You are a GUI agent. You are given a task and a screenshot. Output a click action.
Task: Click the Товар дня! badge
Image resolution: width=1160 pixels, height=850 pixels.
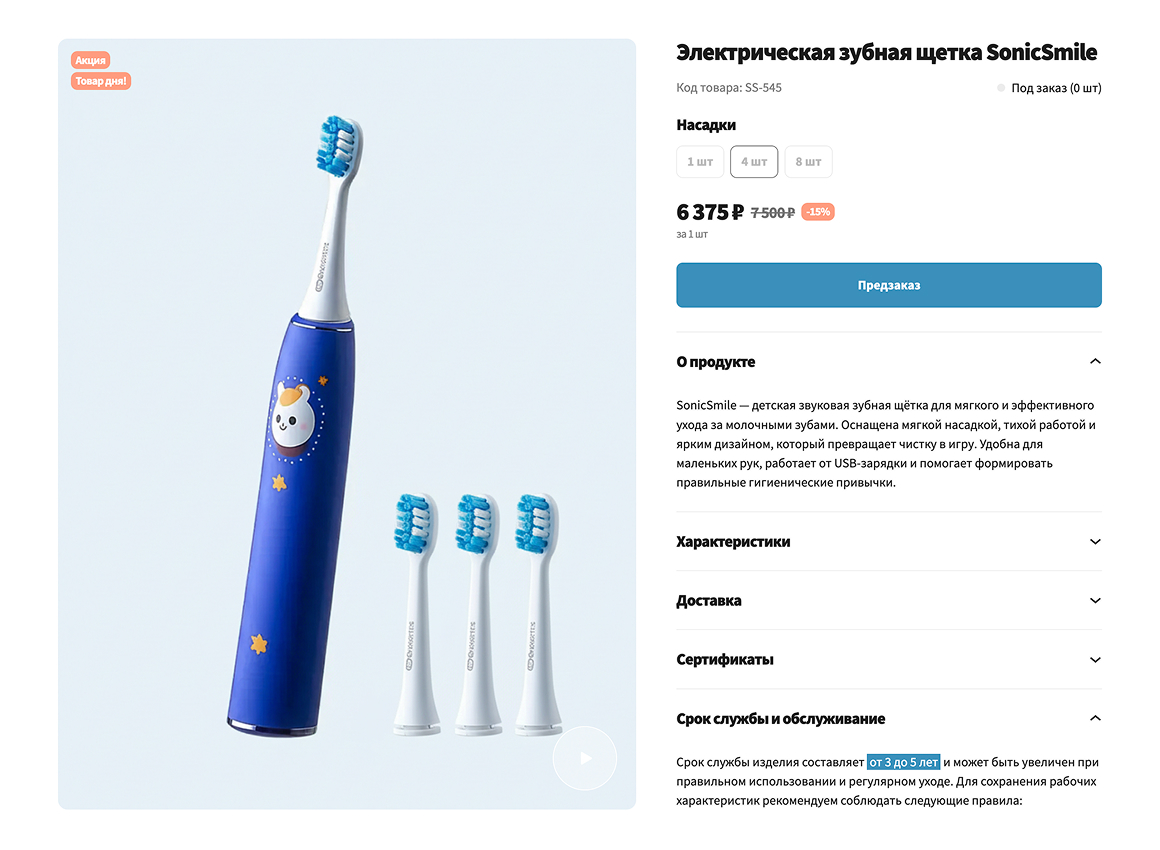pos(100,81)
